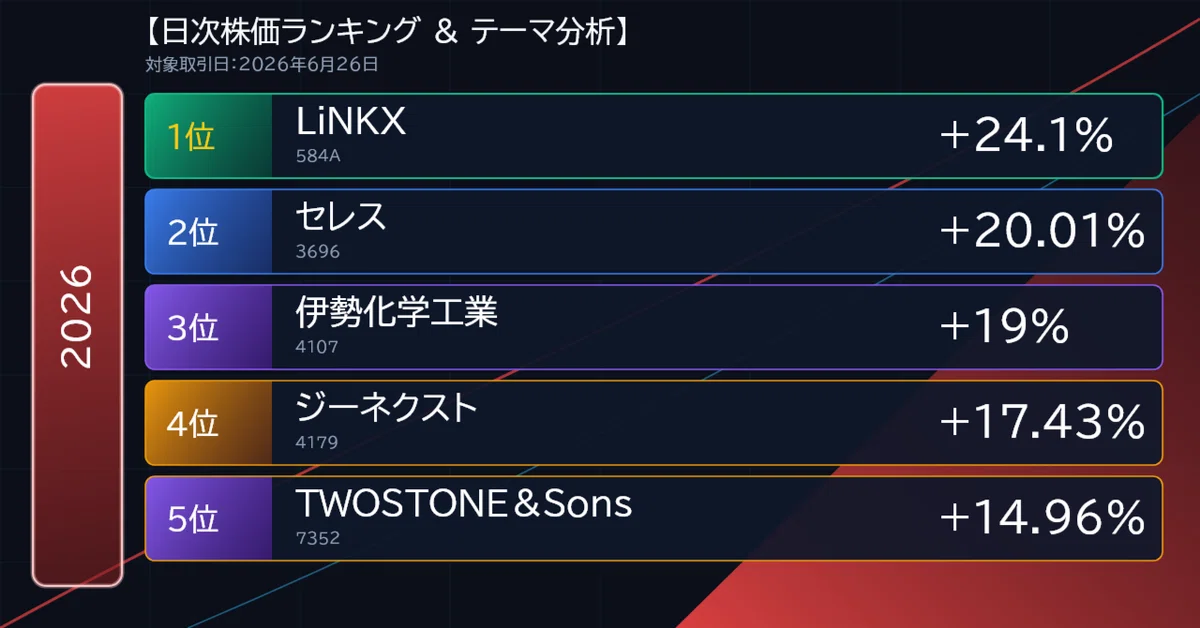Select the LiNKX stock name
This screenshot has width=1200, height=628.
click(x=351, y=122)
